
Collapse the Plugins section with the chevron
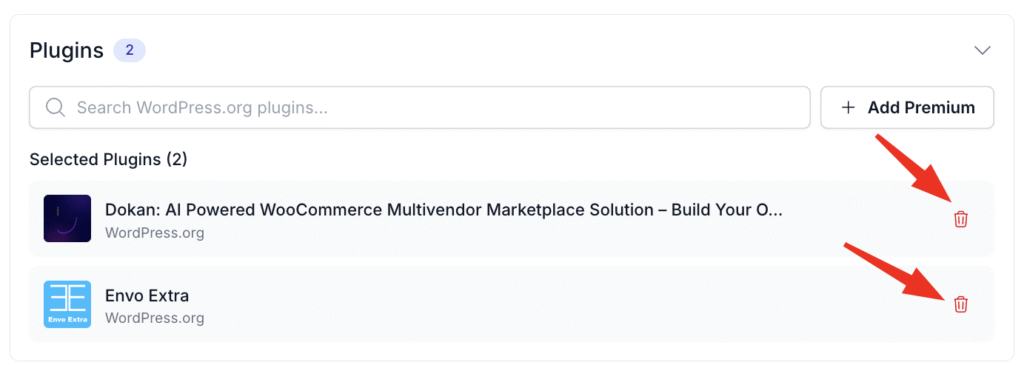982,50
